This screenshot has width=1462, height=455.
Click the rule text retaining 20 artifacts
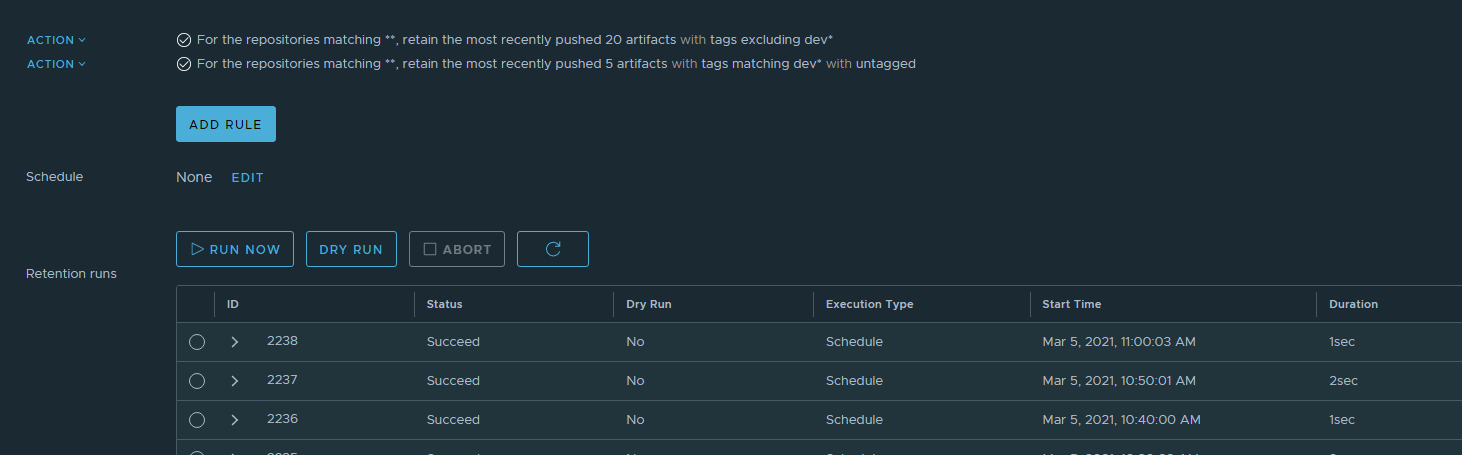[515, 40]
